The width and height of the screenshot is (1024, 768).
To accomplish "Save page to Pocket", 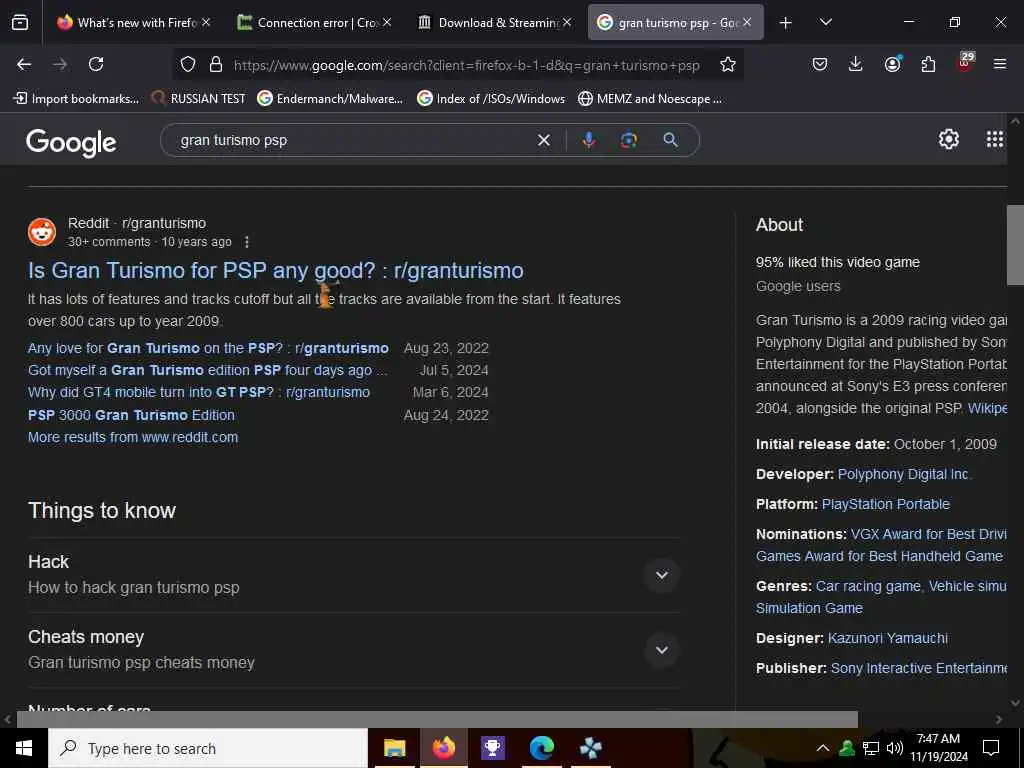I will (x=820, y=64).
